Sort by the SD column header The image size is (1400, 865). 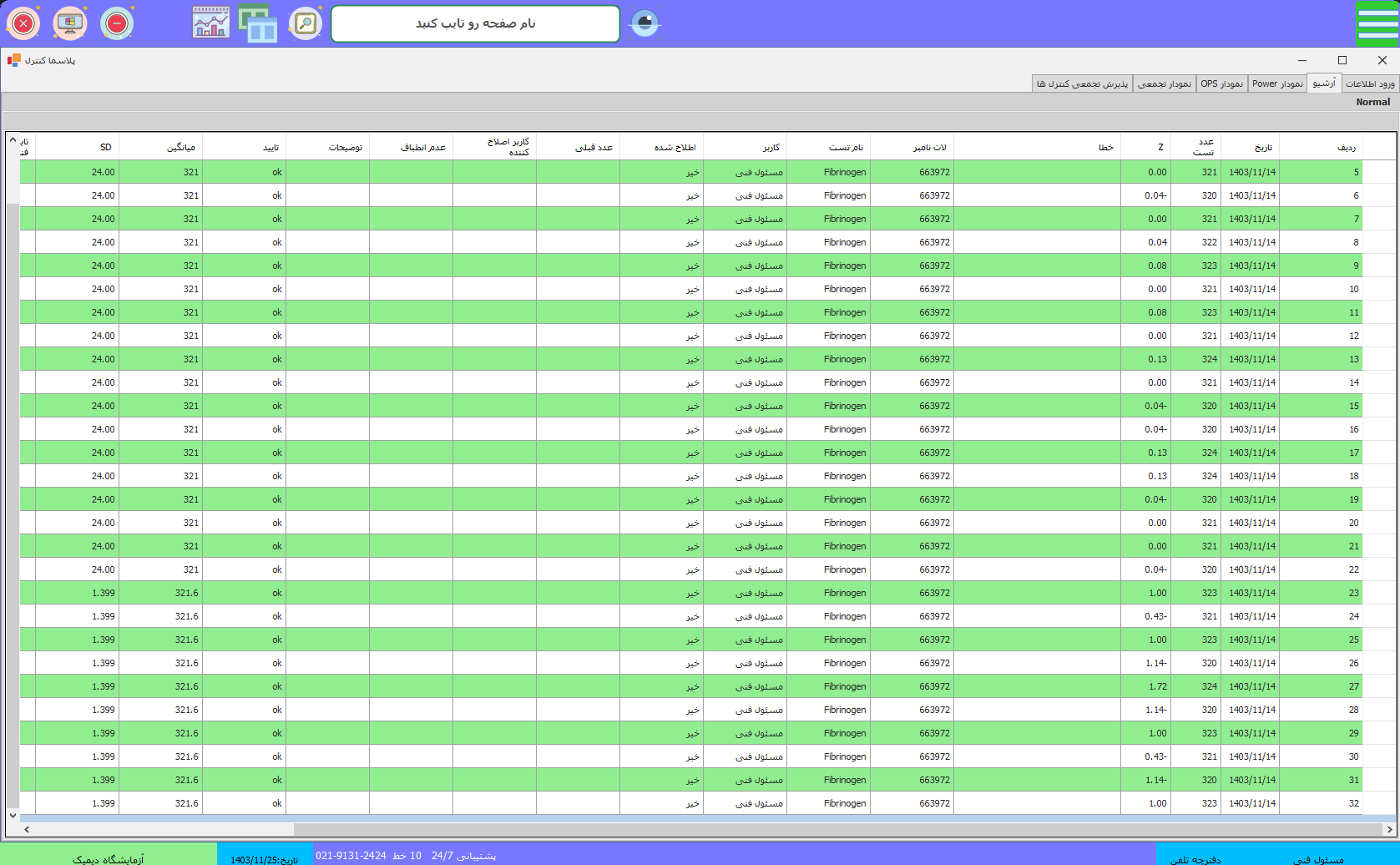click(x=106, y=147)
